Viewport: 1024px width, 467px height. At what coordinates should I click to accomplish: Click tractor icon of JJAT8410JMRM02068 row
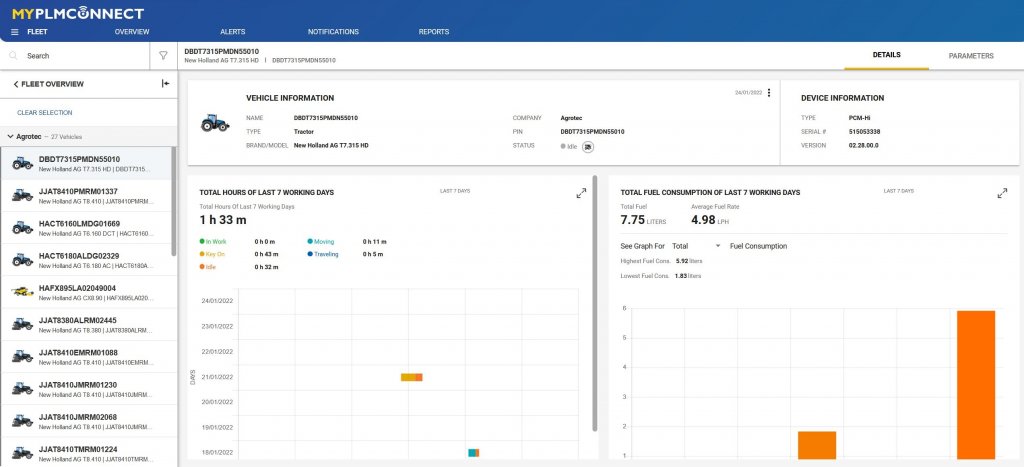22,421
